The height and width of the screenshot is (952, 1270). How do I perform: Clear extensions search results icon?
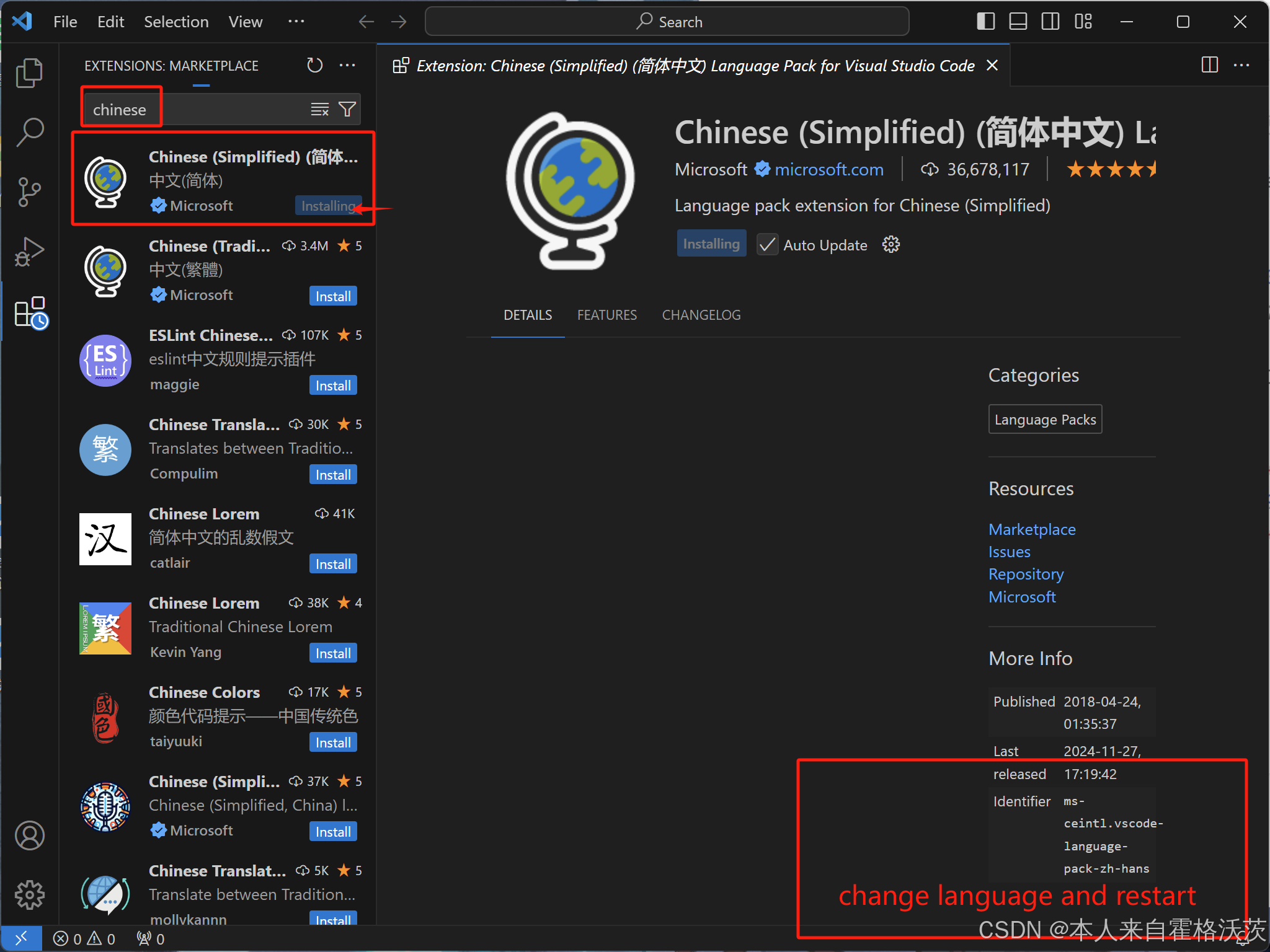point(319,110)
